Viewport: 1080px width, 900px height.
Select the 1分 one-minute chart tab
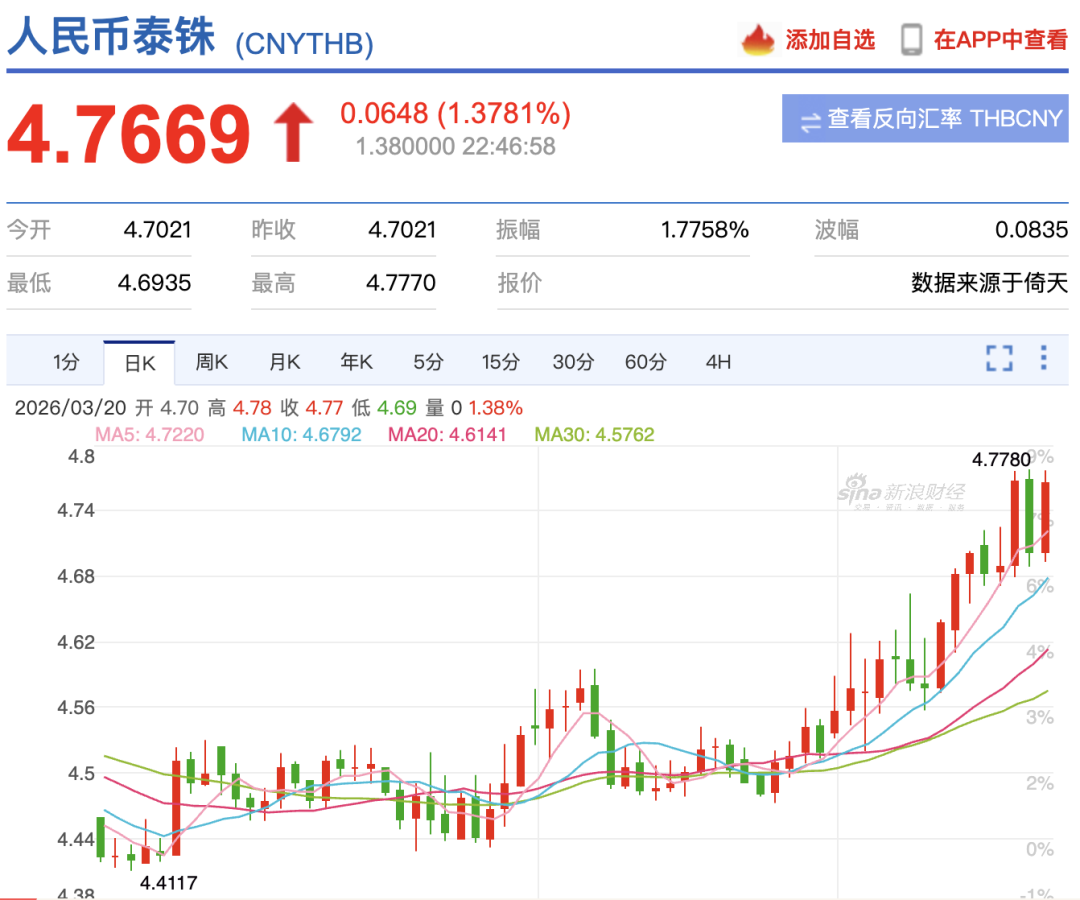(x=65, y=362)
